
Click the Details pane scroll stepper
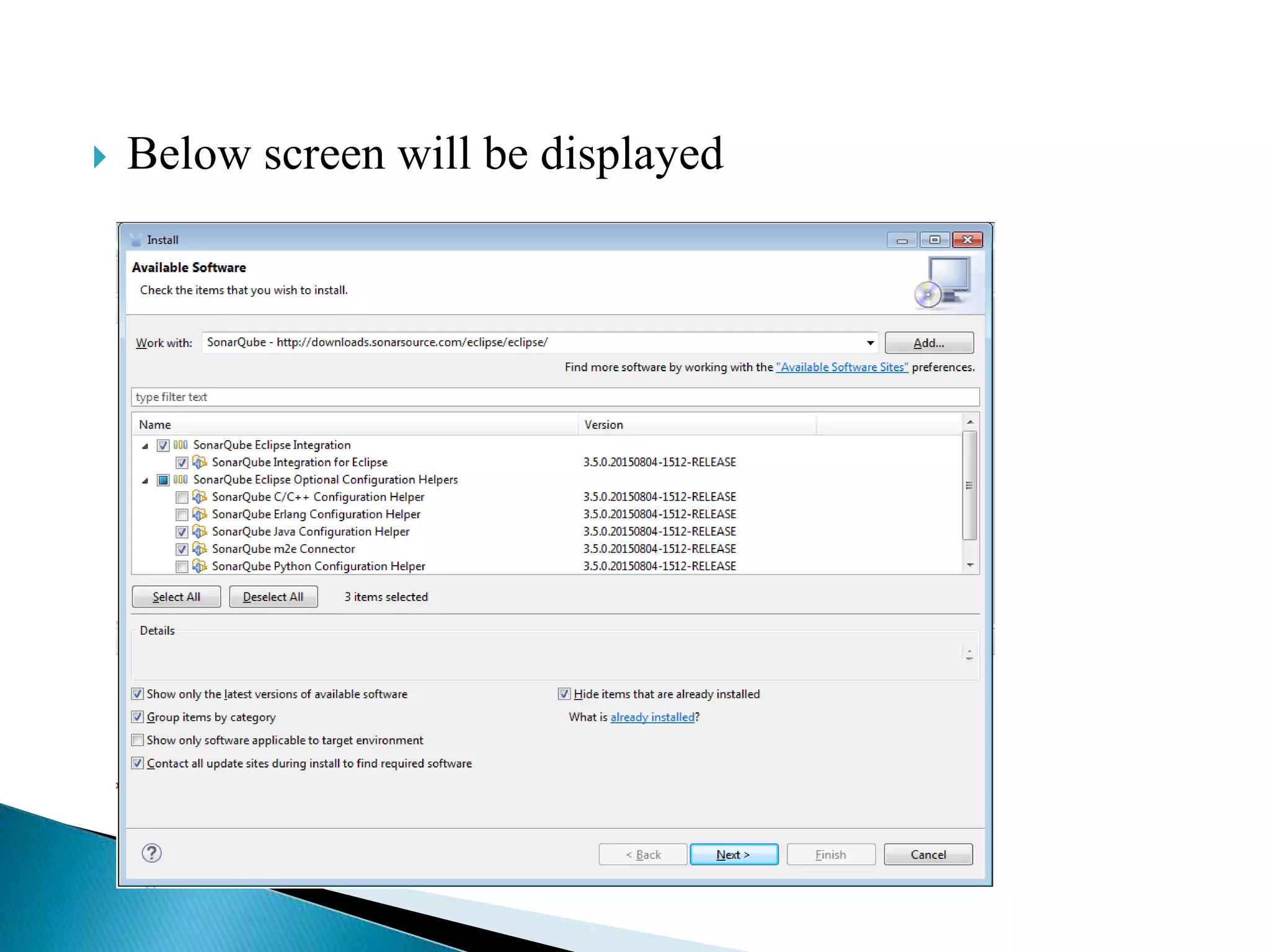[x=969, y=654]
